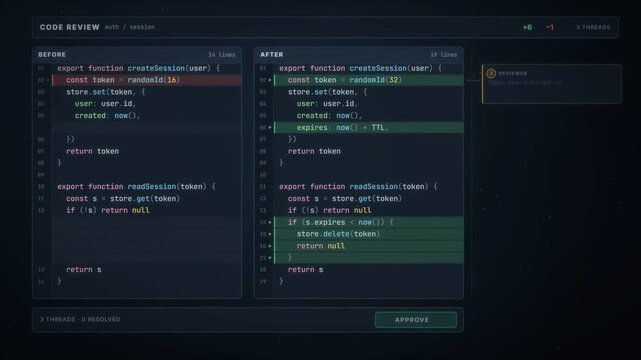Select added line 'const token = randomId(32)'
The height and width of the screenshot is (360, 641).
368,80
